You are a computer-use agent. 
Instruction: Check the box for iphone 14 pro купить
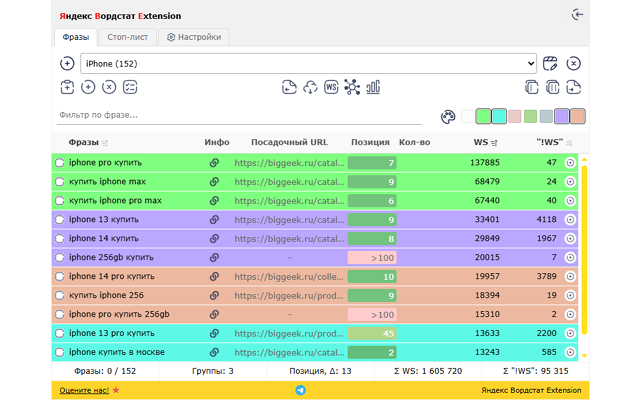60,276
